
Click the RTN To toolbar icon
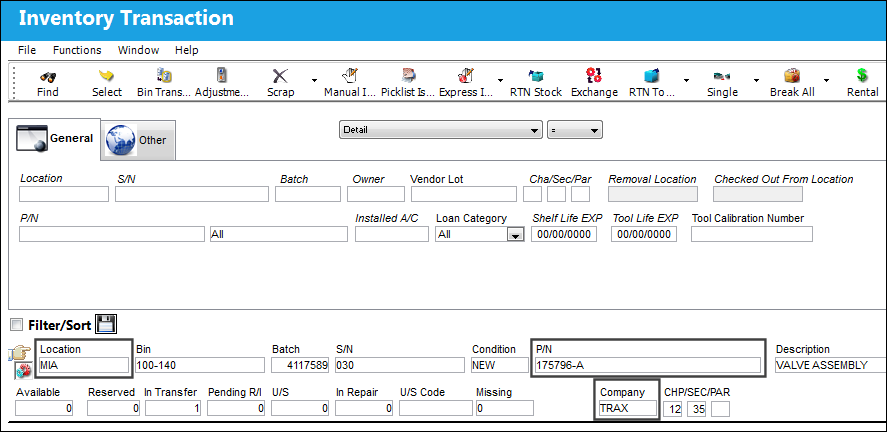tap(652, 75)
